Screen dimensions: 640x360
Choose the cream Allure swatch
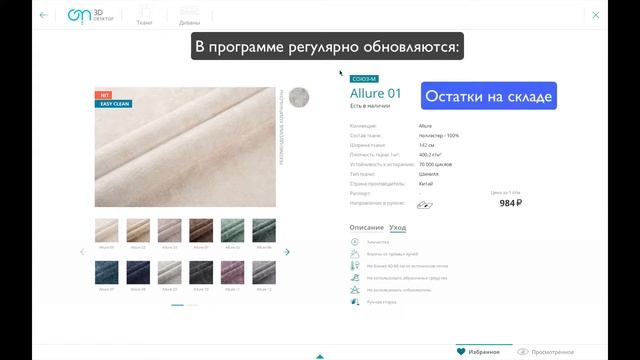click(107, 230)
